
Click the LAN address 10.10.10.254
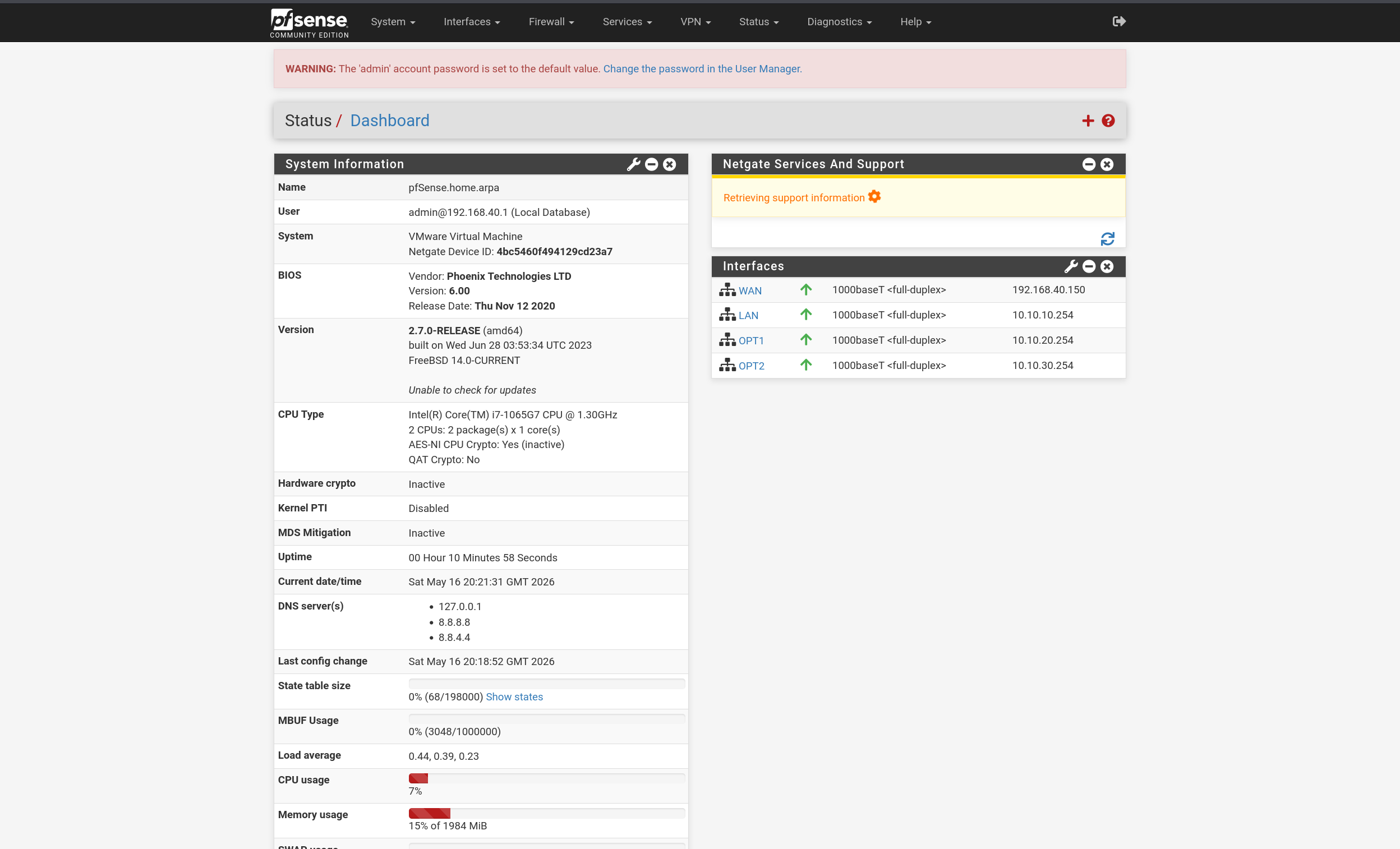(x=1043, y=315)
